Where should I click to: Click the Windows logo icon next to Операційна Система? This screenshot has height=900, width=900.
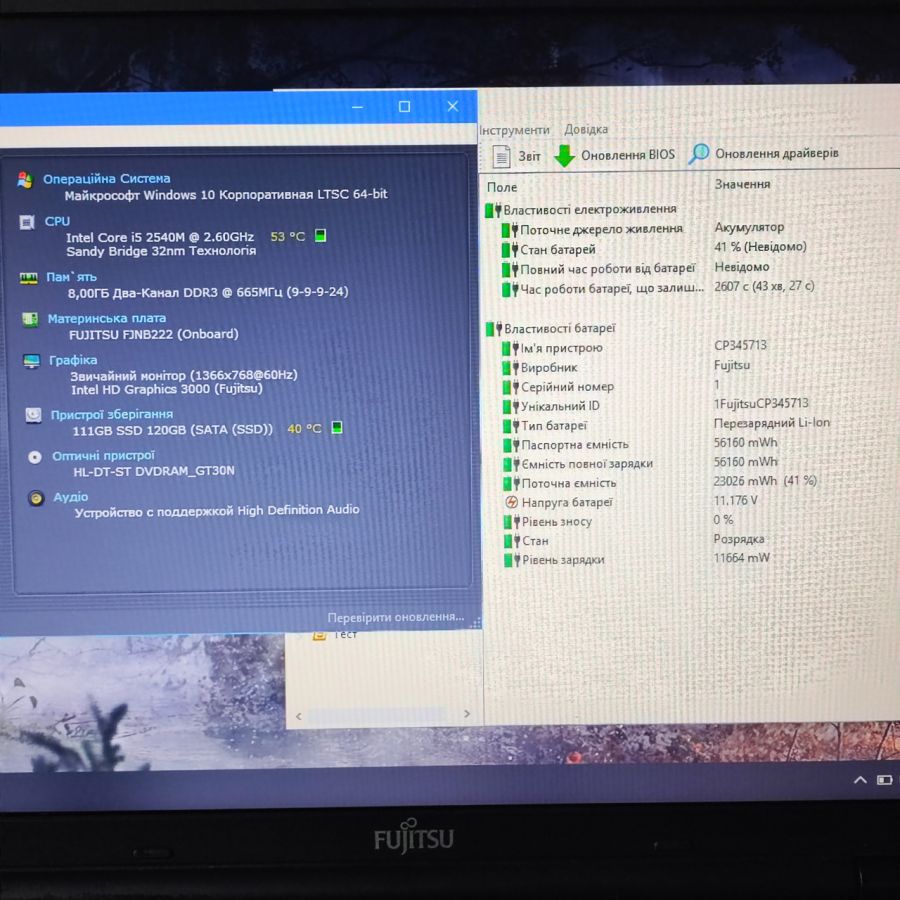(25, 180)
